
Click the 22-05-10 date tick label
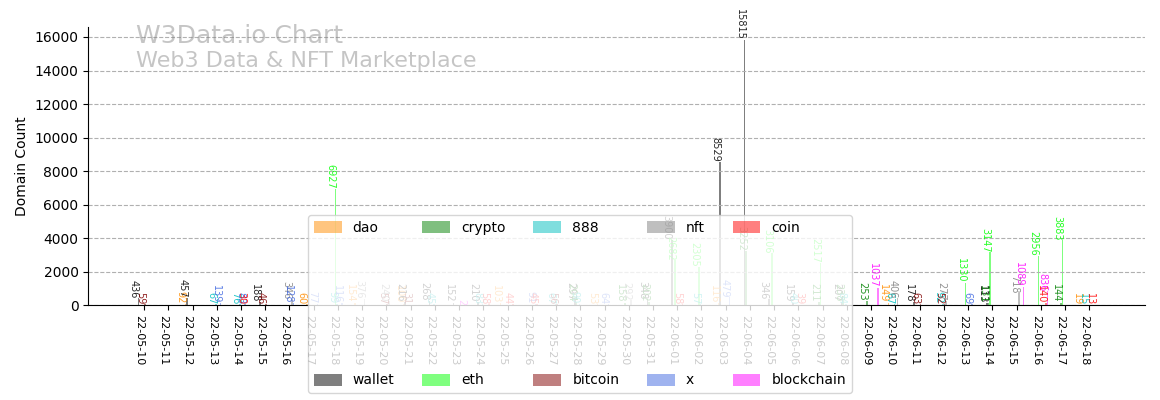[x=141, y=340]
